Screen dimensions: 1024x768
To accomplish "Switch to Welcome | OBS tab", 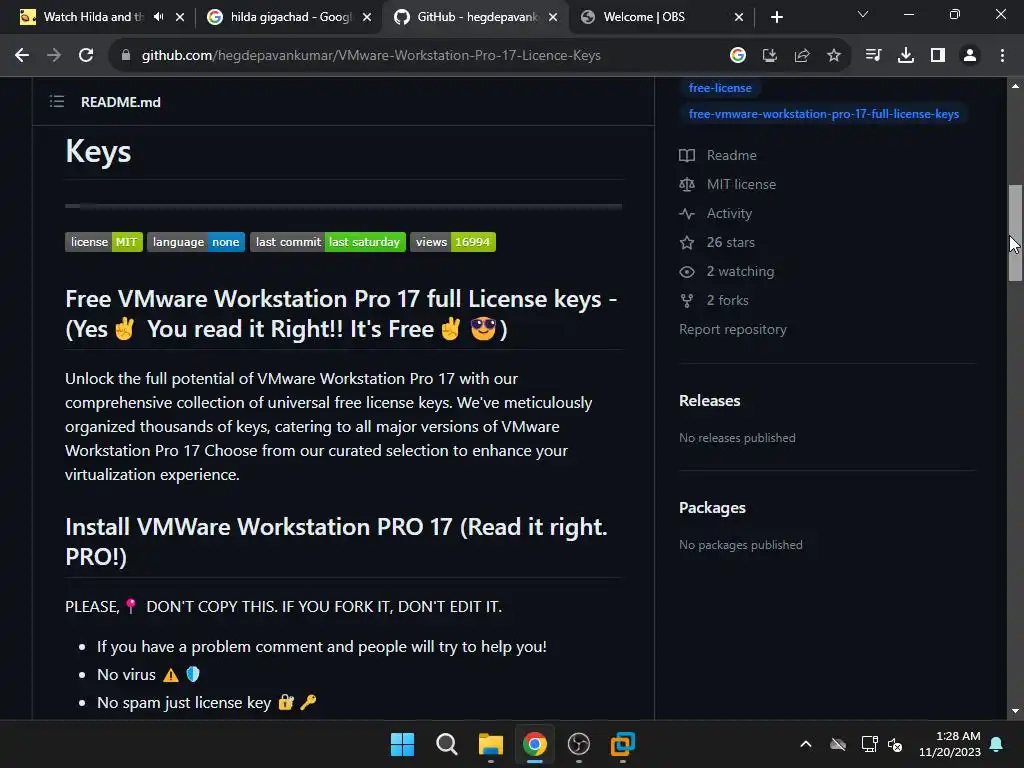I will (662, 17).
